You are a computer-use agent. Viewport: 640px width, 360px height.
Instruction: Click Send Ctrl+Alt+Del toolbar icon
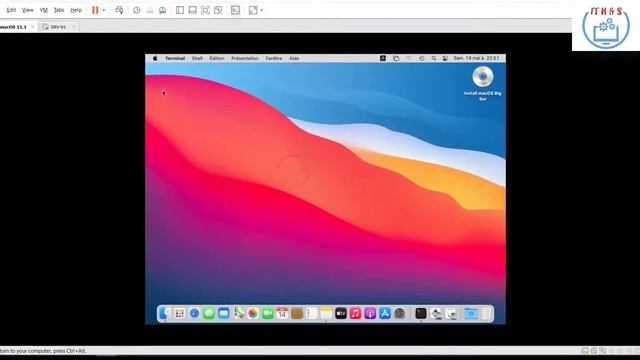pyautogui.click(x=119, y=10)
